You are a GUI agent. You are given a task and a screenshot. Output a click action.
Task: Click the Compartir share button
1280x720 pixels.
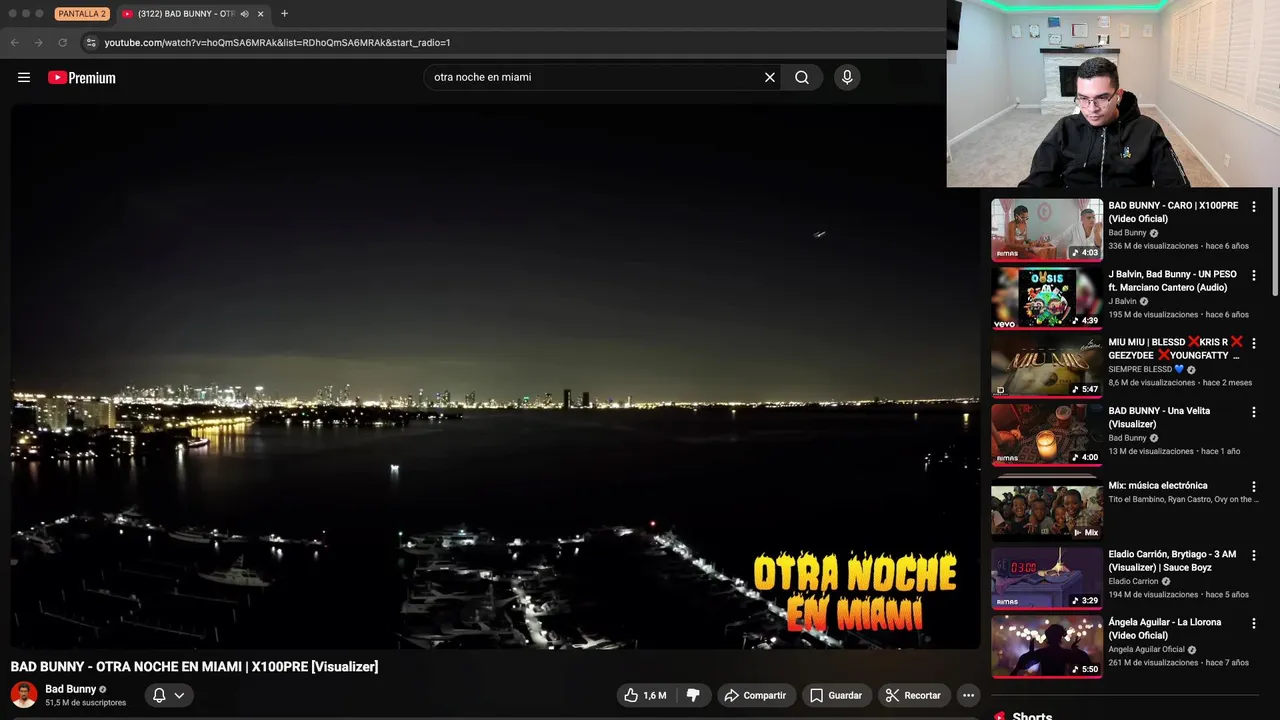tap(755, 695)
